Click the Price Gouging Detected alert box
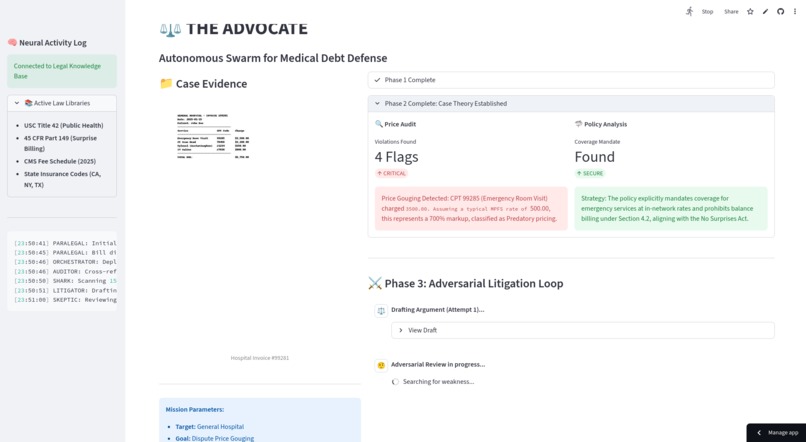 (471, 208)
